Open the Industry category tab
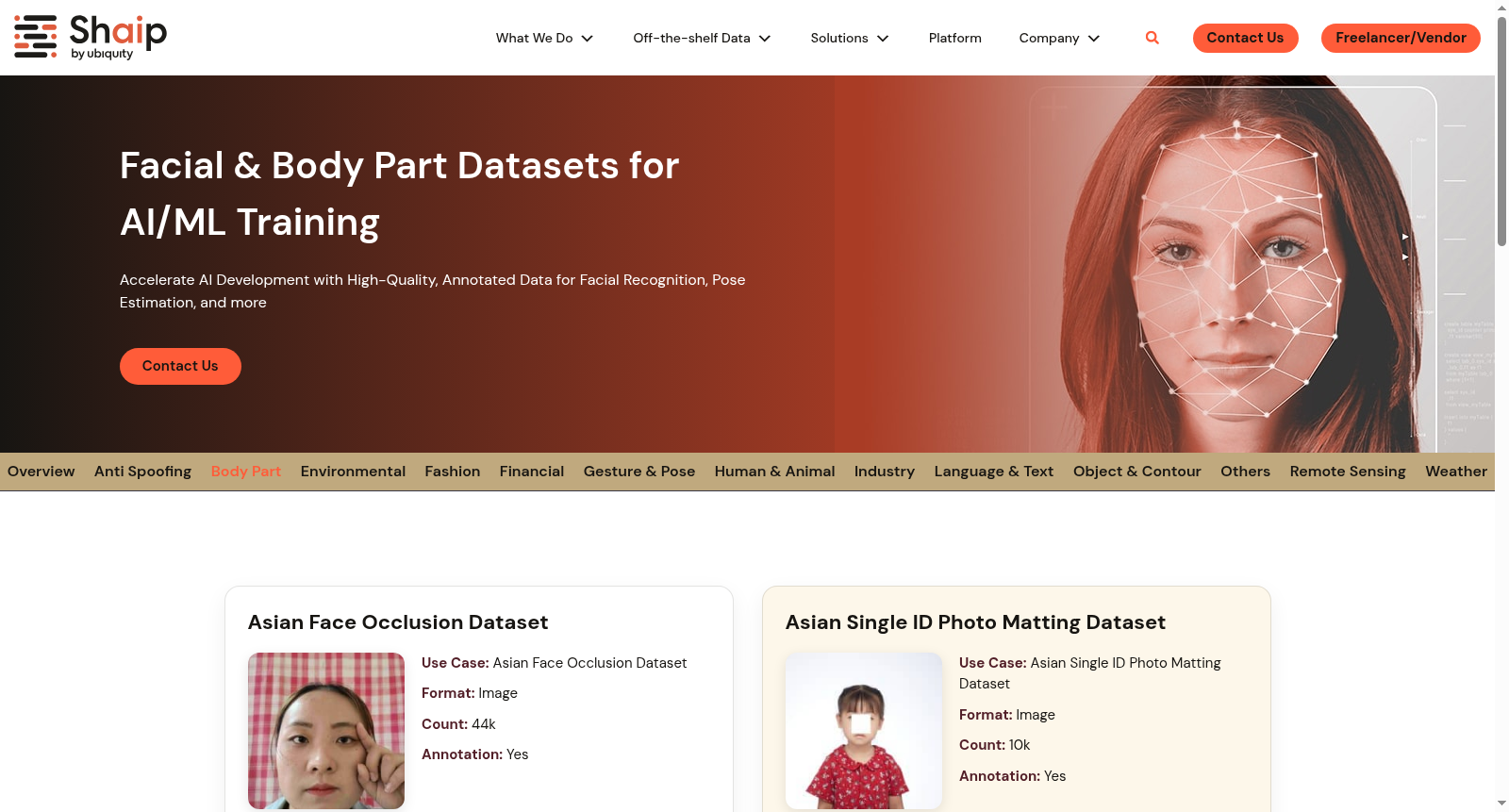This screenshot has width=1509, height=812. tap(885, 472)
